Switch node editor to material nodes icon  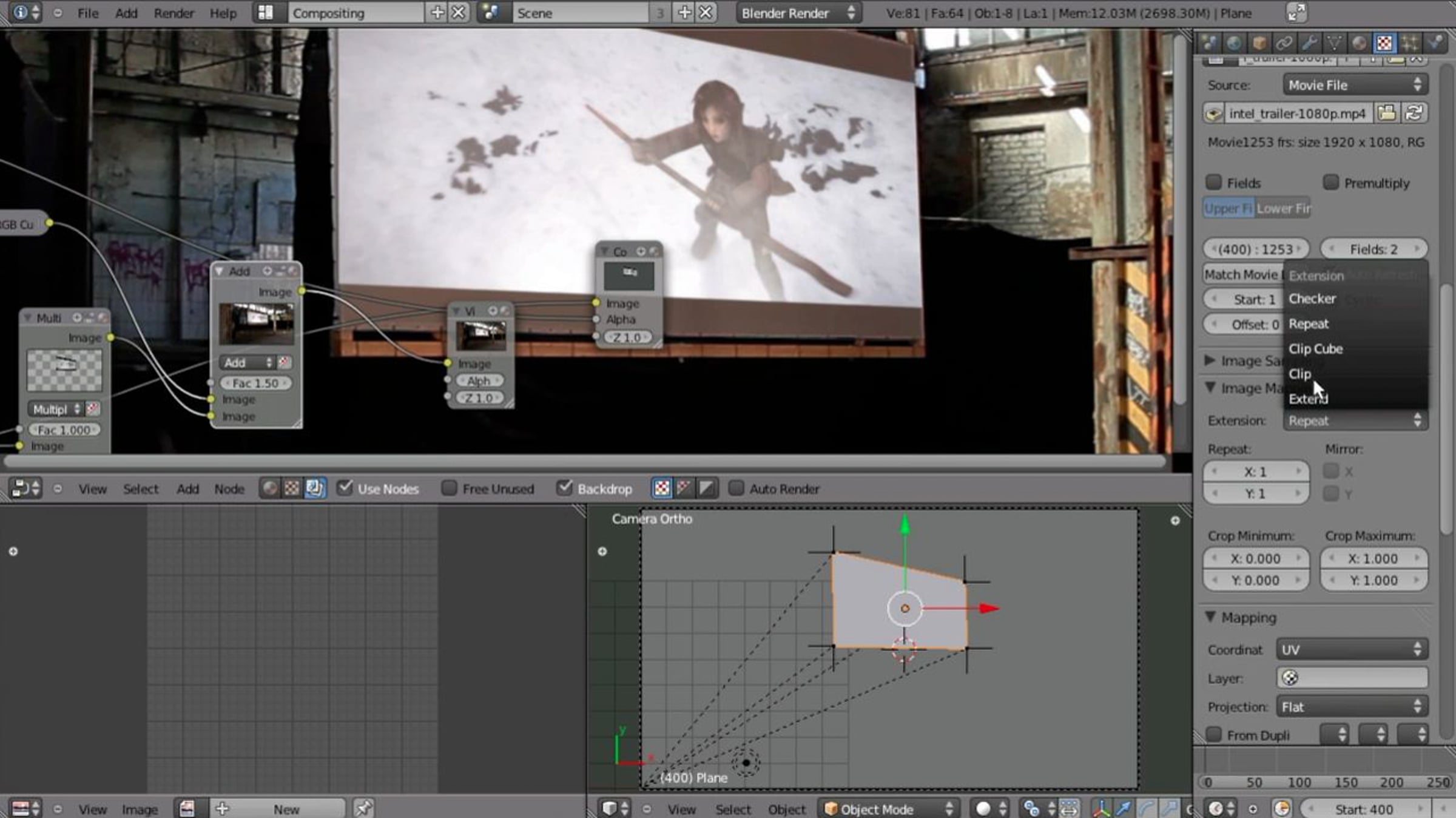[270, 488]
